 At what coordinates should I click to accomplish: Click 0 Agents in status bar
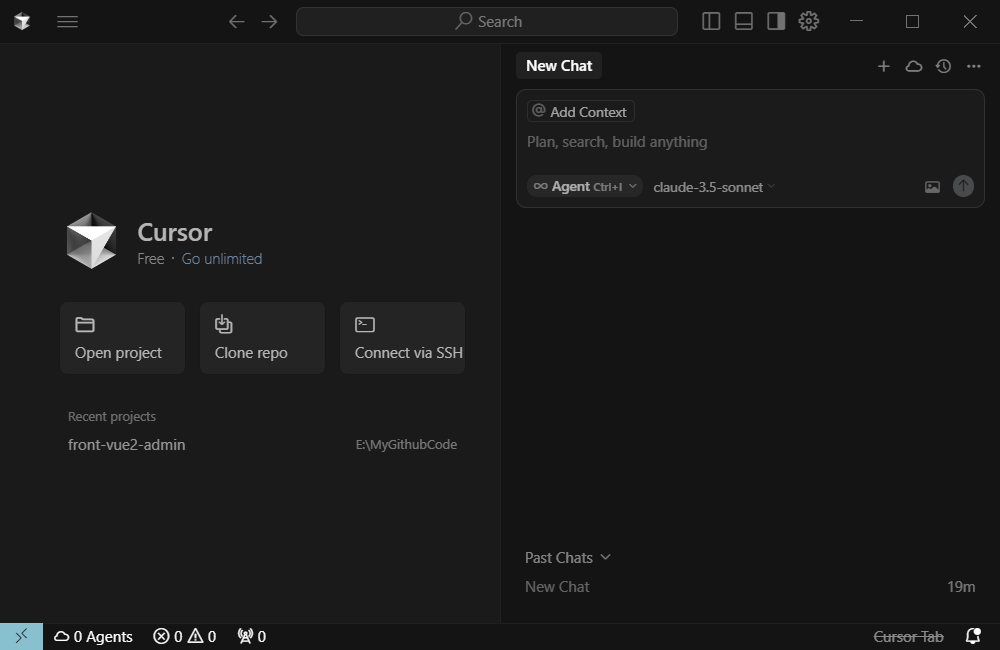pos(93,637)
